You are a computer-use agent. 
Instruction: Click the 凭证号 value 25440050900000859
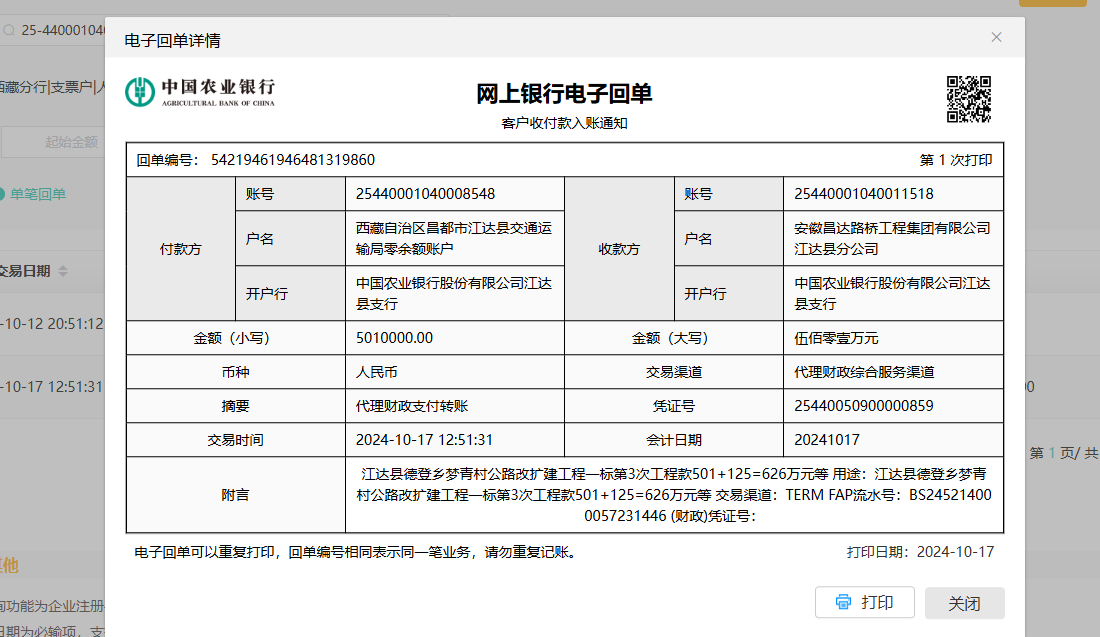[x=863, y=406]
